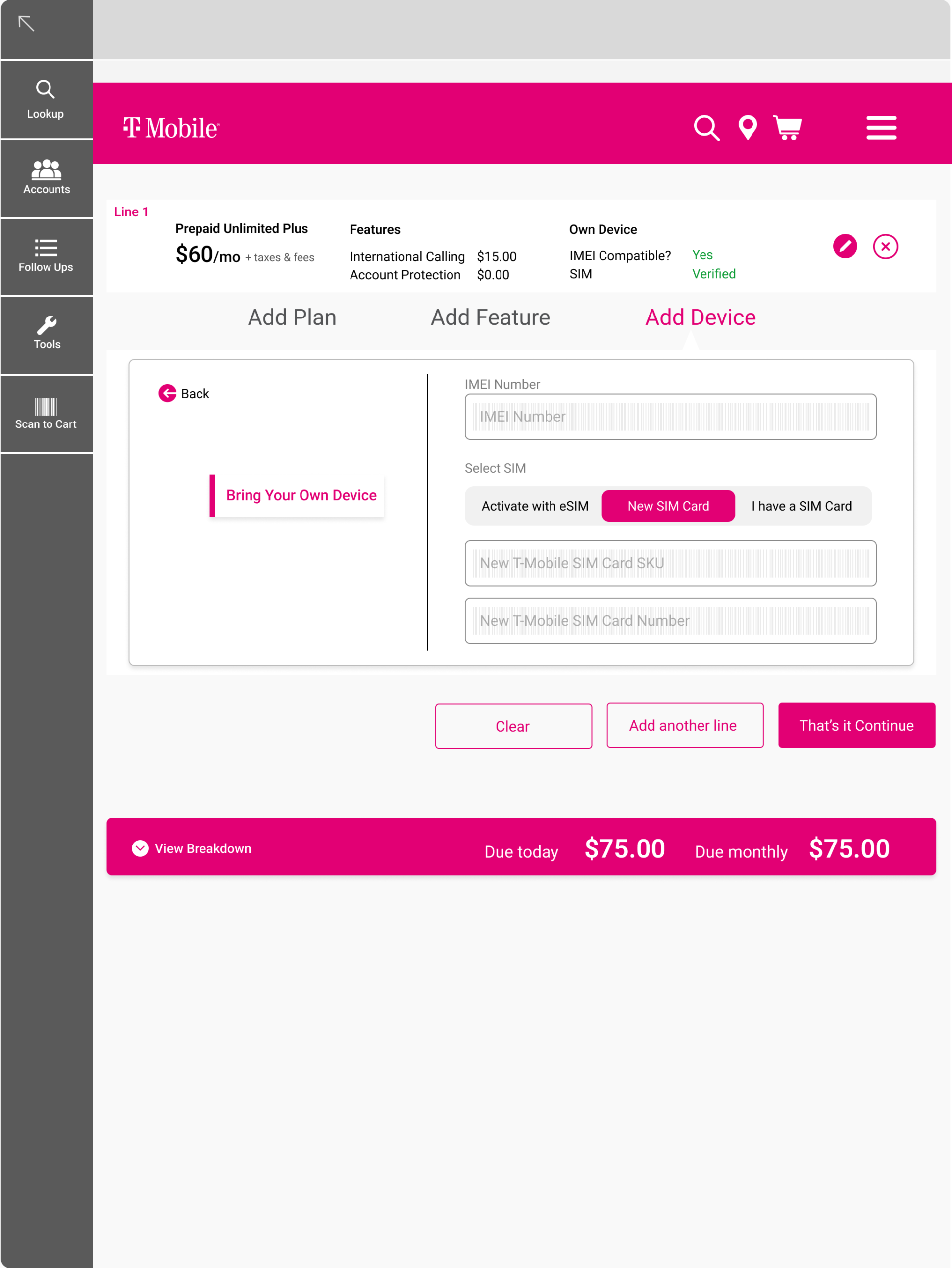This screenshot has width=952, height=1268.
Task: Click the collapse arrow icon at top-left
Action: pos(26,23)
